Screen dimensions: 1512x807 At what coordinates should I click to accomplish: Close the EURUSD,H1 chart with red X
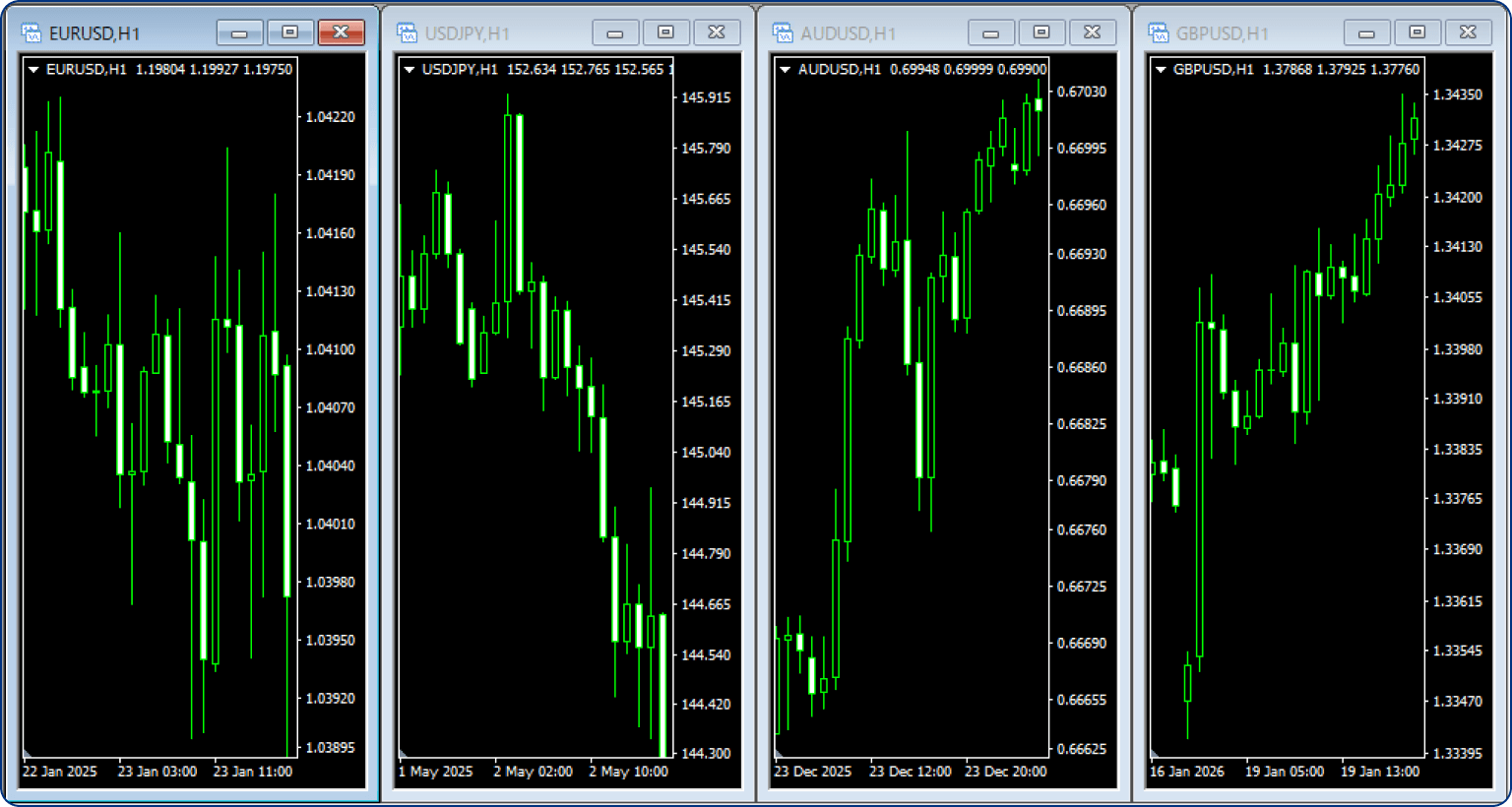[x=341, y=32]
